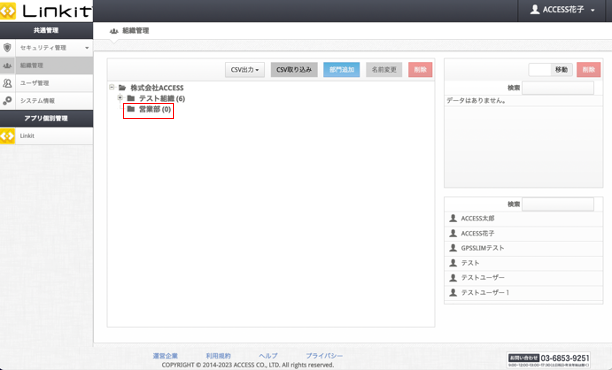Viewport: 612px width, 370px height.
Task: Open the 運営企業 footer link
Action: coord(165,356)
